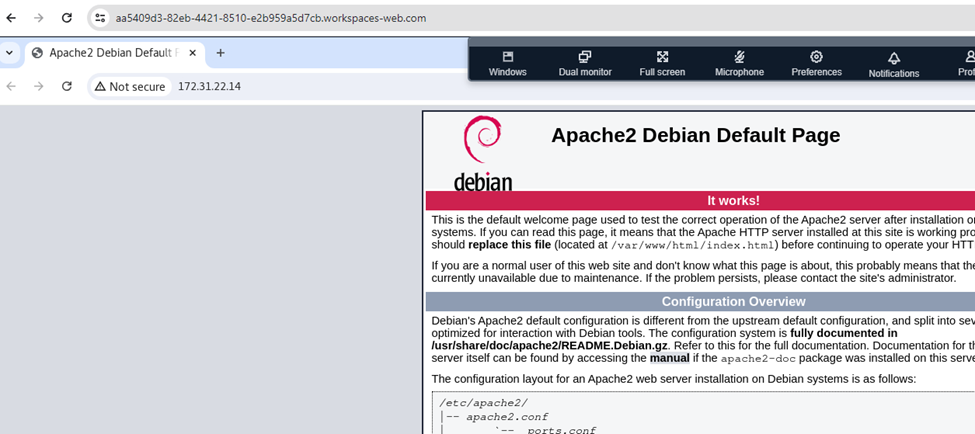Close the Apache2 Debian Default tab
Screen dimensions: 975x434
click(193, 53)
